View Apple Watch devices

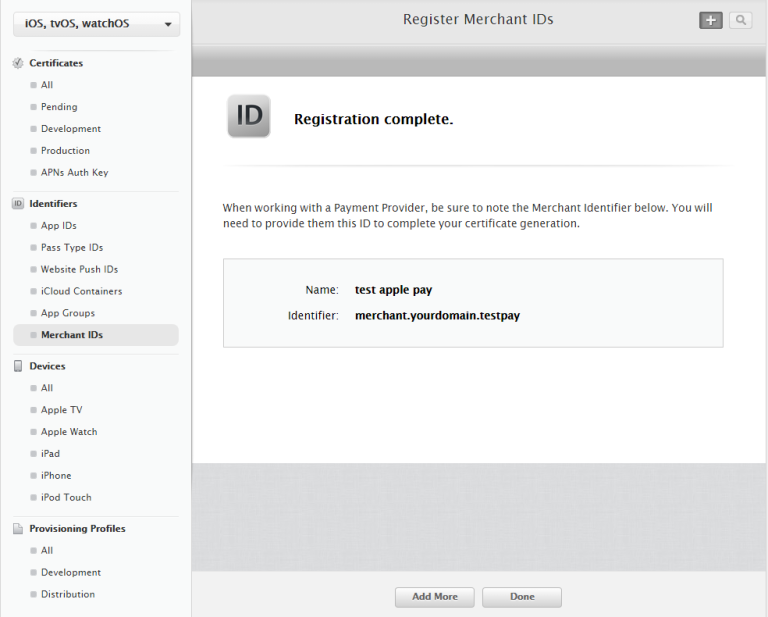pos(69,432)
